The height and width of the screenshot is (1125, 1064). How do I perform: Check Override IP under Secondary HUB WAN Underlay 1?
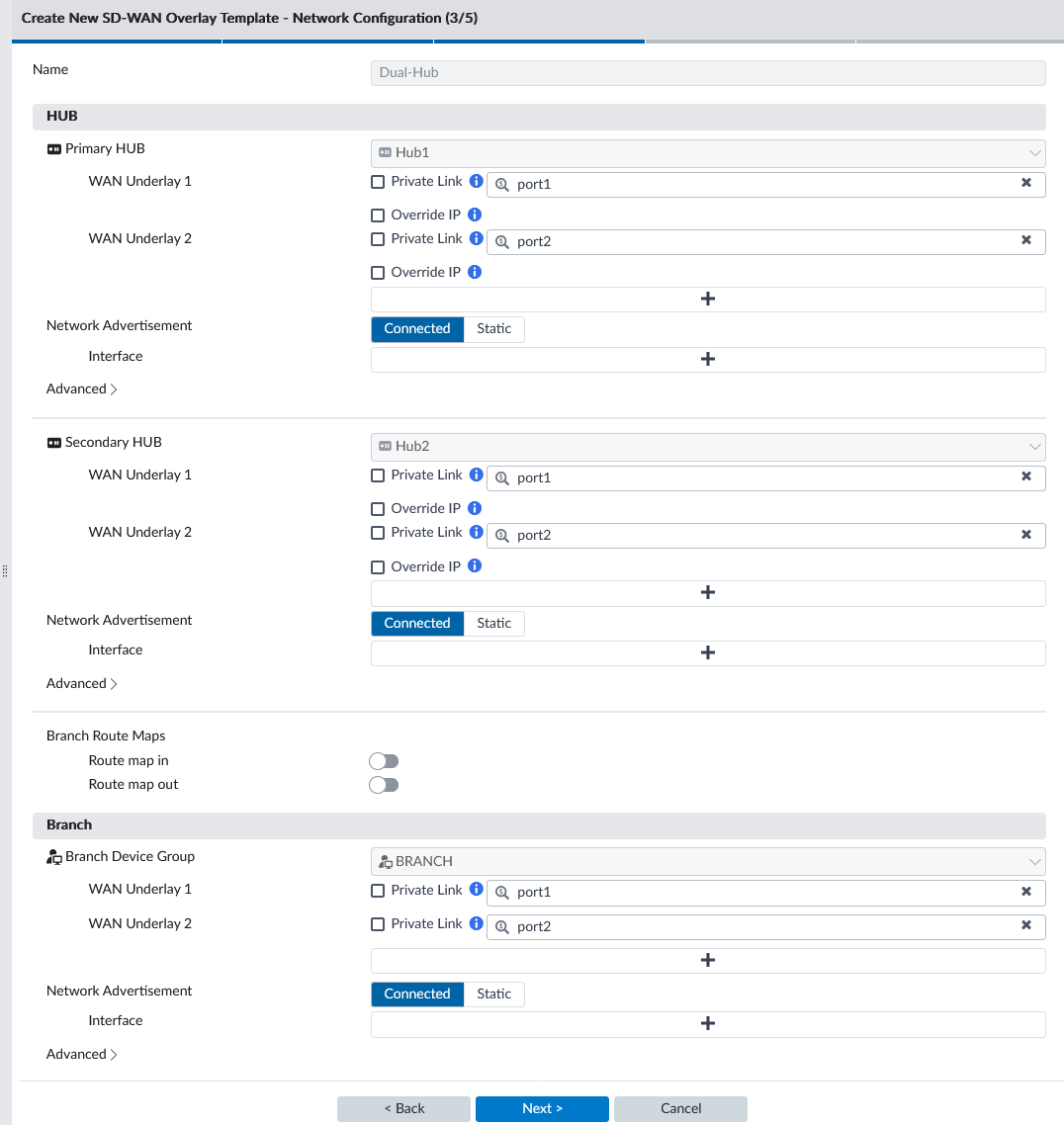377,507
